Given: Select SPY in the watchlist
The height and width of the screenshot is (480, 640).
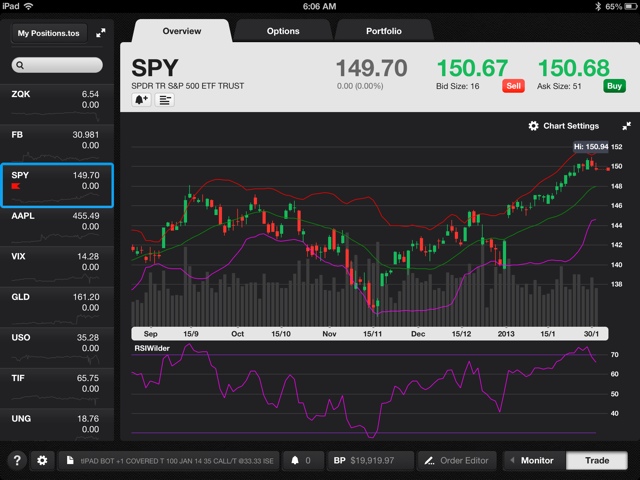Looking at the screenshot, I should click(x=57, y=185).
